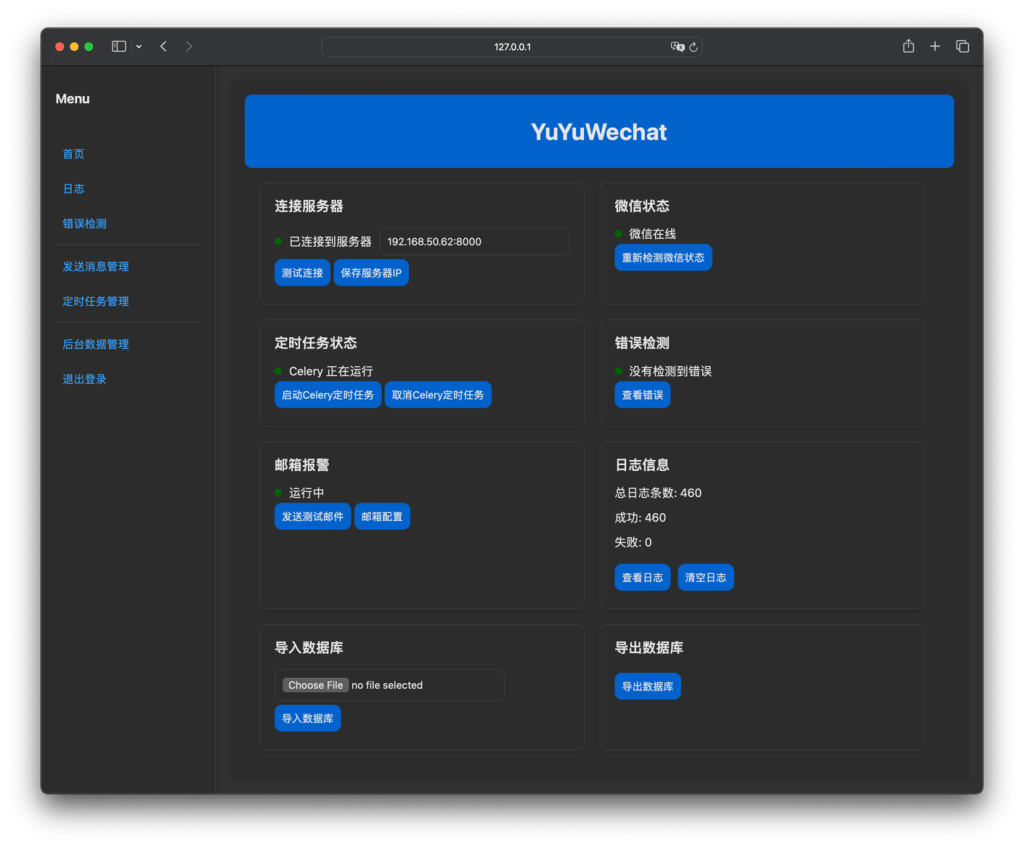Click the 保存服务器IP button
Image resolution: width=1024 pixels, height=848 pixels.
pos(371,272)
